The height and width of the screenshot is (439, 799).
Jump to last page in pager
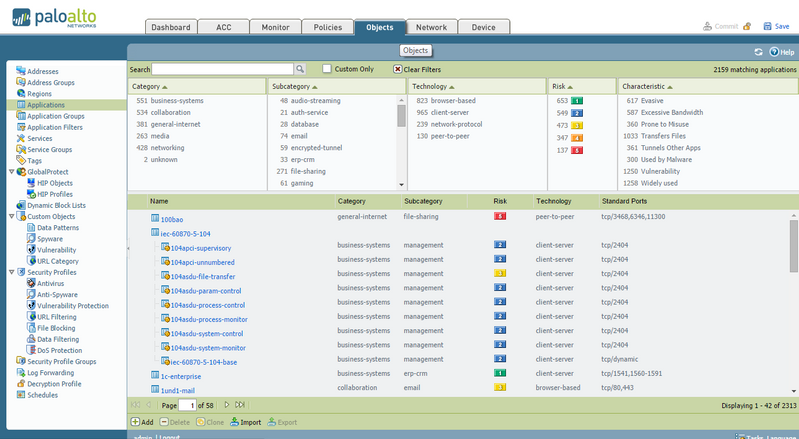(x=240, y=405)
